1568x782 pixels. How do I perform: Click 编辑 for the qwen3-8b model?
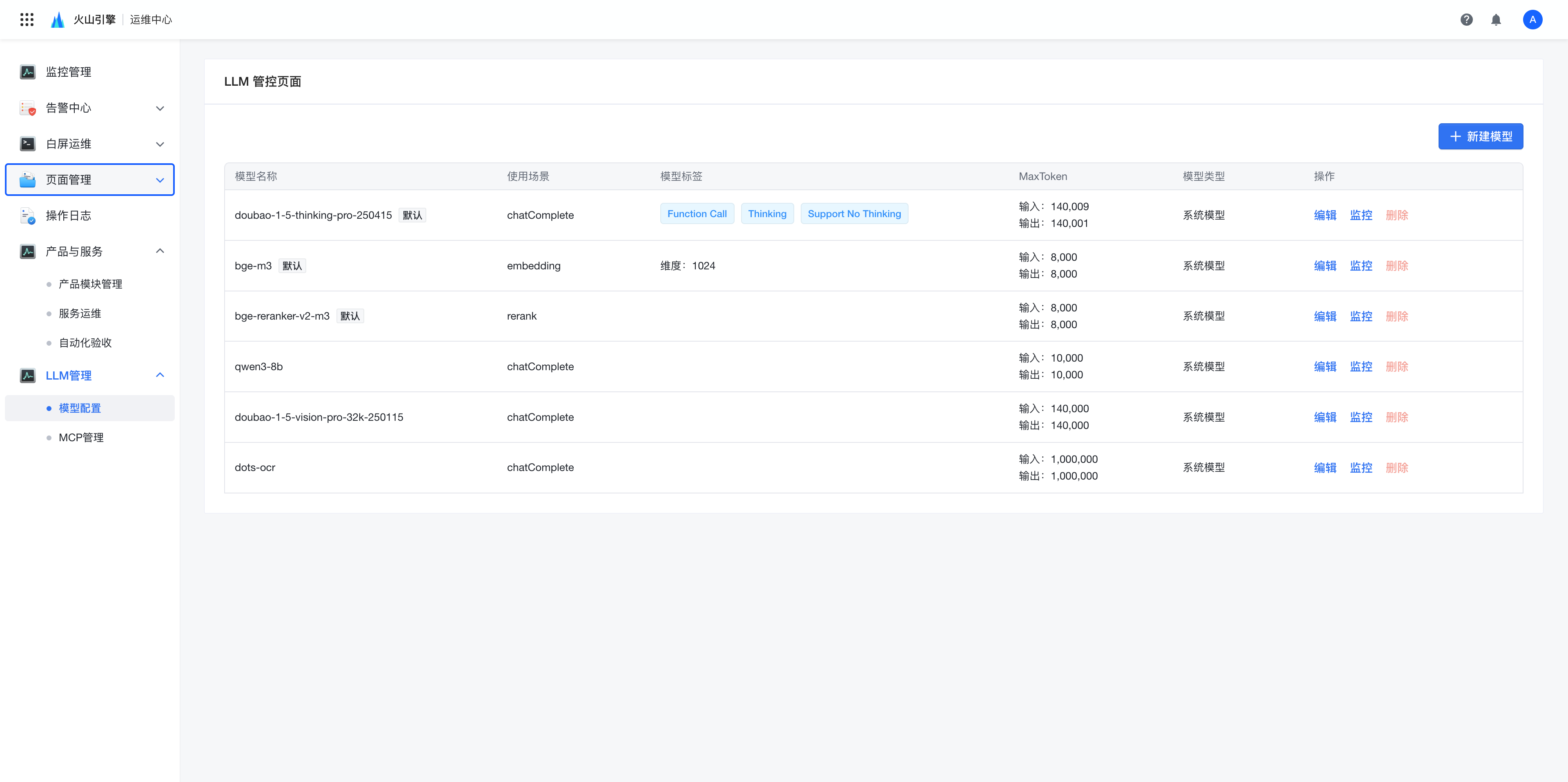click(1325, 367)
